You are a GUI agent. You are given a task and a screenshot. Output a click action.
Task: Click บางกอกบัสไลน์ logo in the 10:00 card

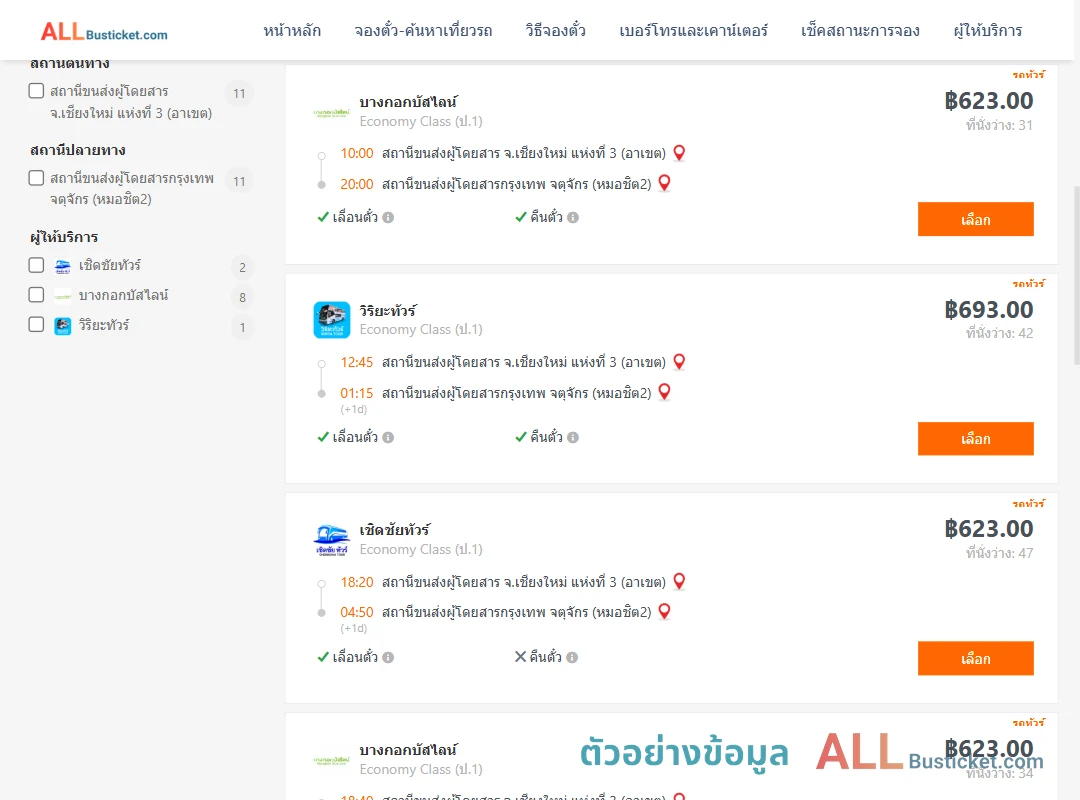click(332, 112)
